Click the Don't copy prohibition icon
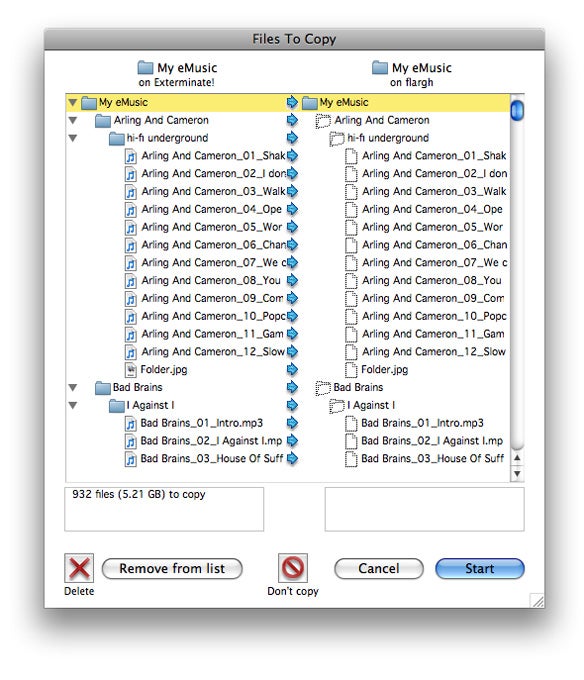The width and height of the screenshot is (584, 680). pyautogui.click(x=293, y=568)
